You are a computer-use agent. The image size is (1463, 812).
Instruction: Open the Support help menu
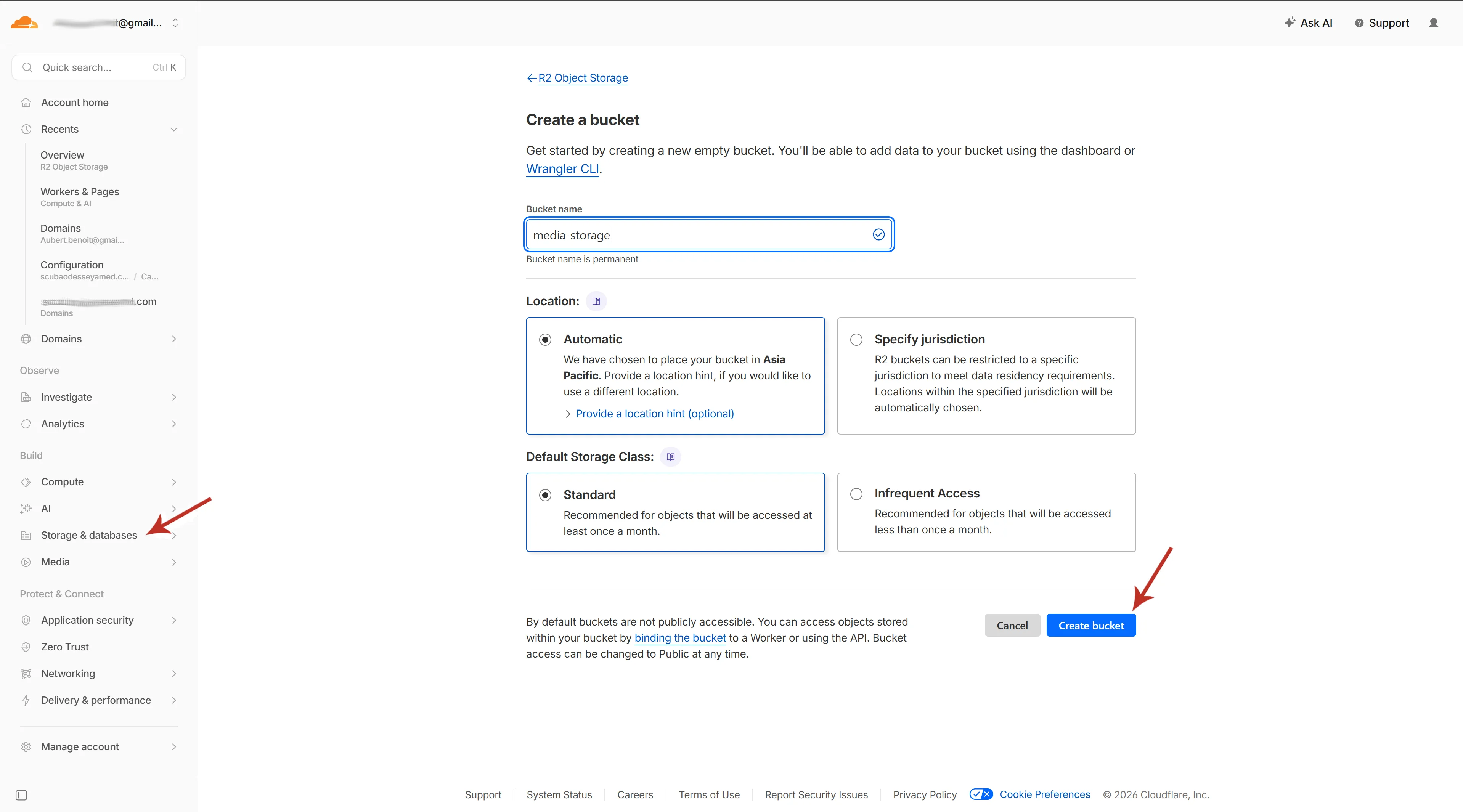[1382, 23]
